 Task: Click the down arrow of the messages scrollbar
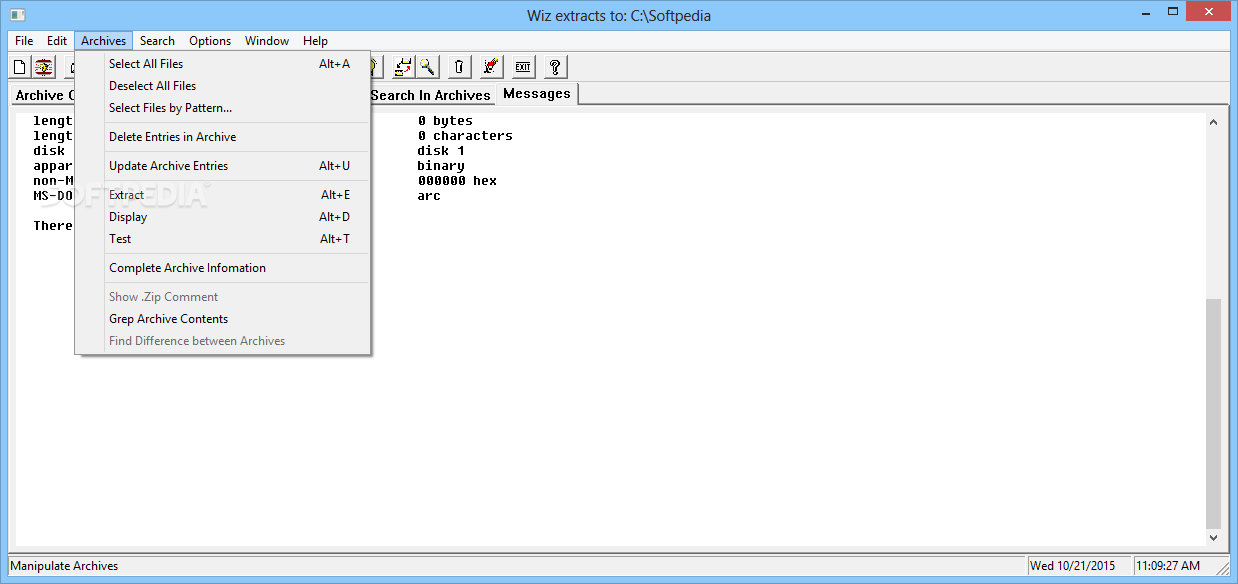[1214, 537]
